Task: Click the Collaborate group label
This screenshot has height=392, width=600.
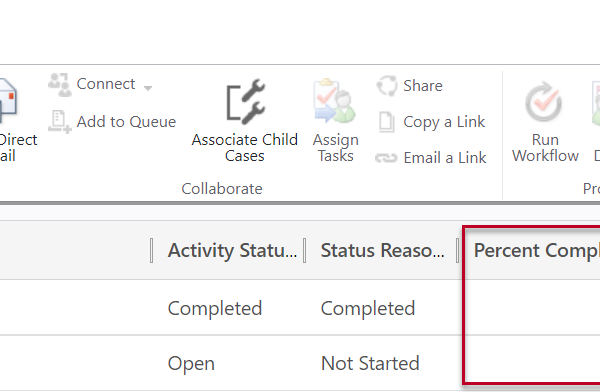Action: click(x=222, y=189)
